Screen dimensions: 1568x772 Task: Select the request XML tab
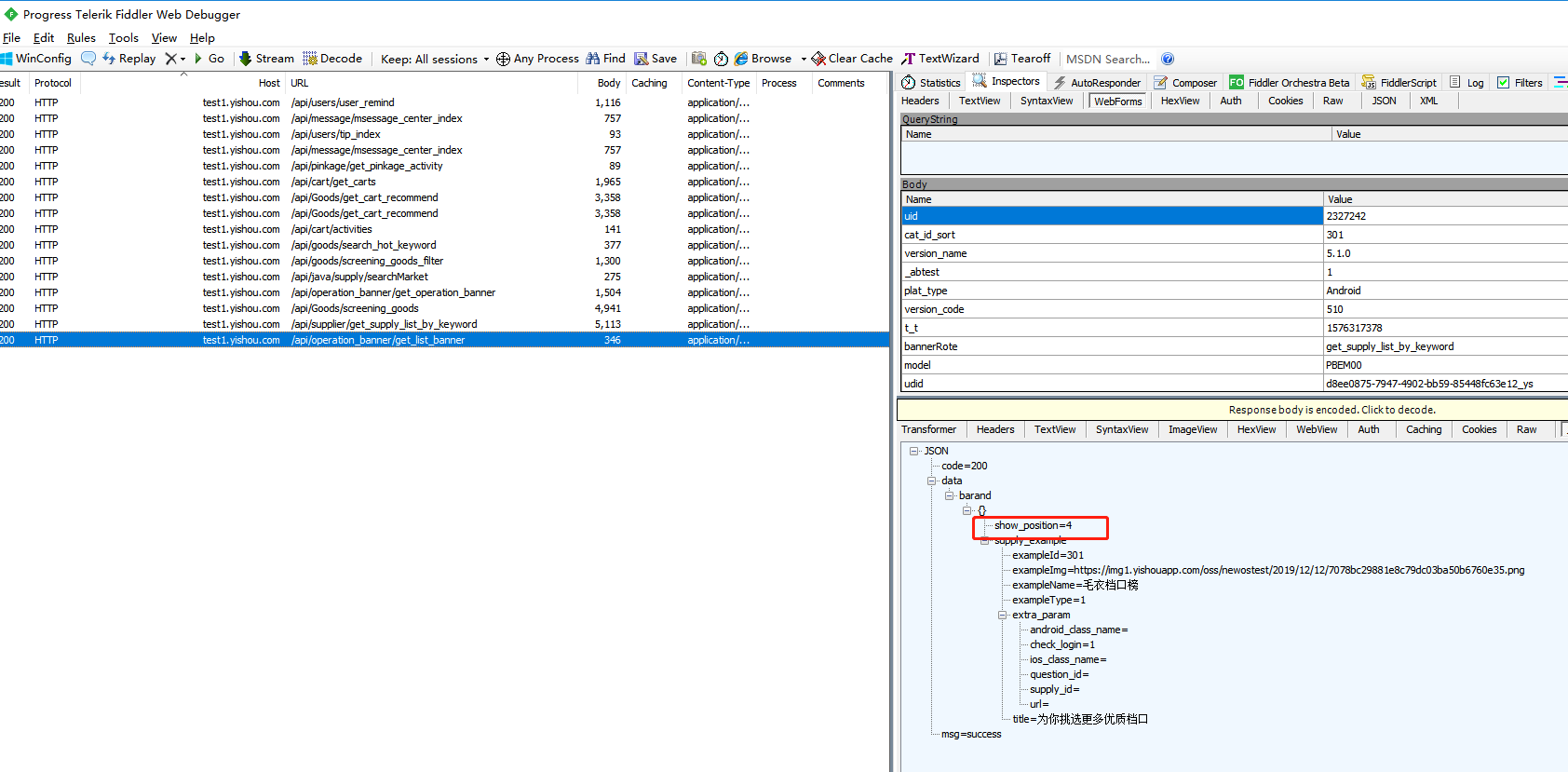coord(1428,101)
